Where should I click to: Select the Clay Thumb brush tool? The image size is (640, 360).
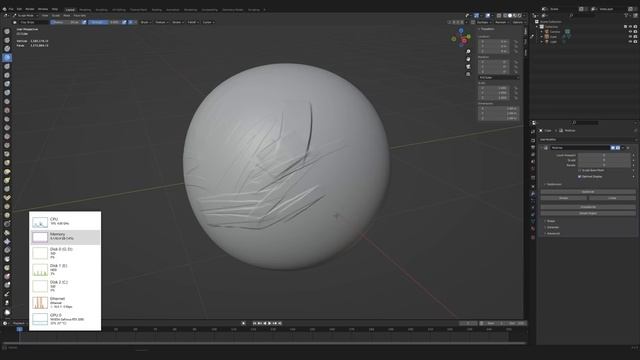tap(7, 66)
